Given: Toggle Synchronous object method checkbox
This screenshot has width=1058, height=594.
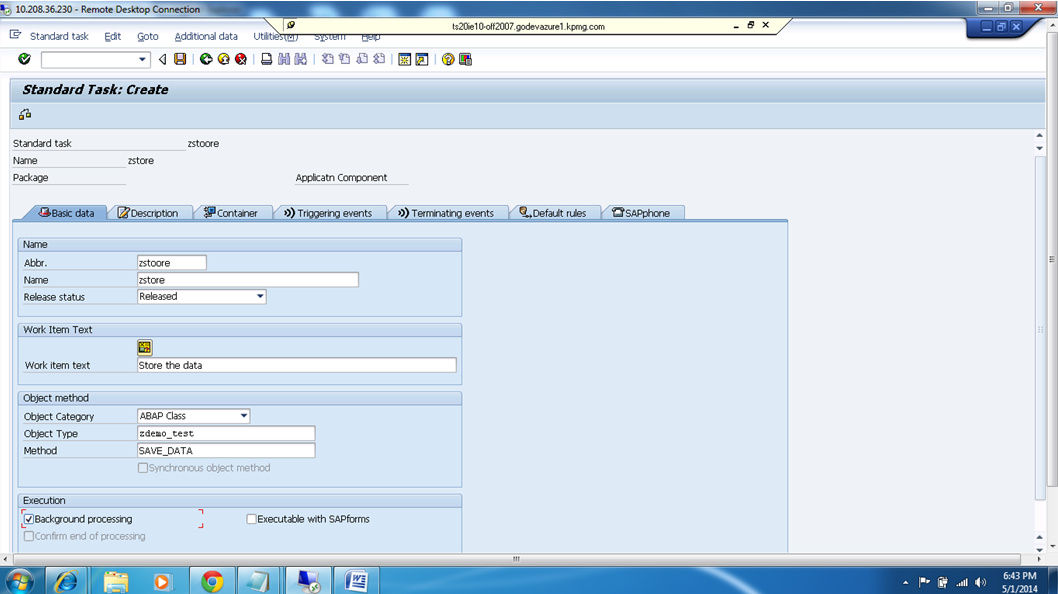Looking at the screenshot, I should [x=142, y=467].
